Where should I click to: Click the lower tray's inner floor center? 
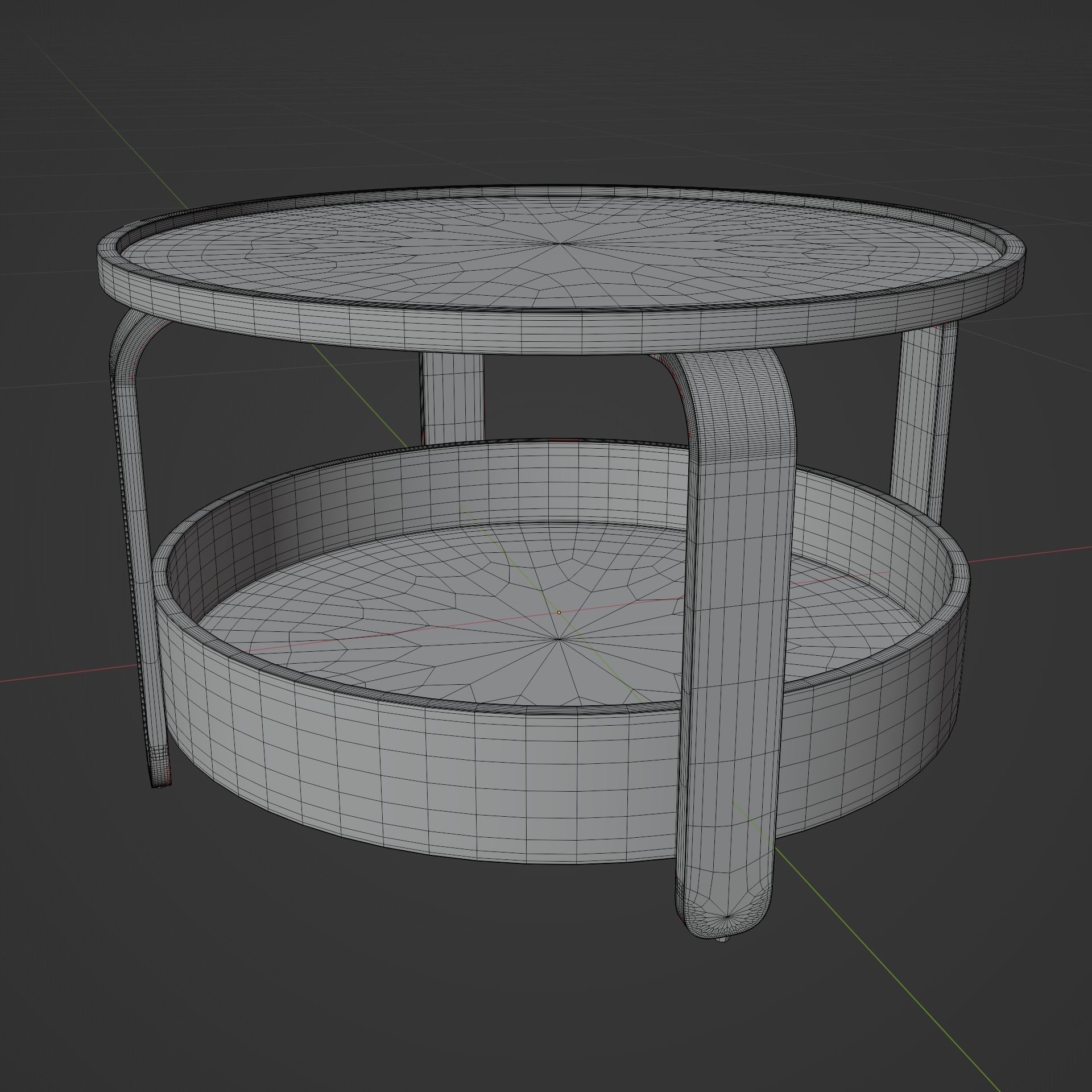(x=559, y=639)
